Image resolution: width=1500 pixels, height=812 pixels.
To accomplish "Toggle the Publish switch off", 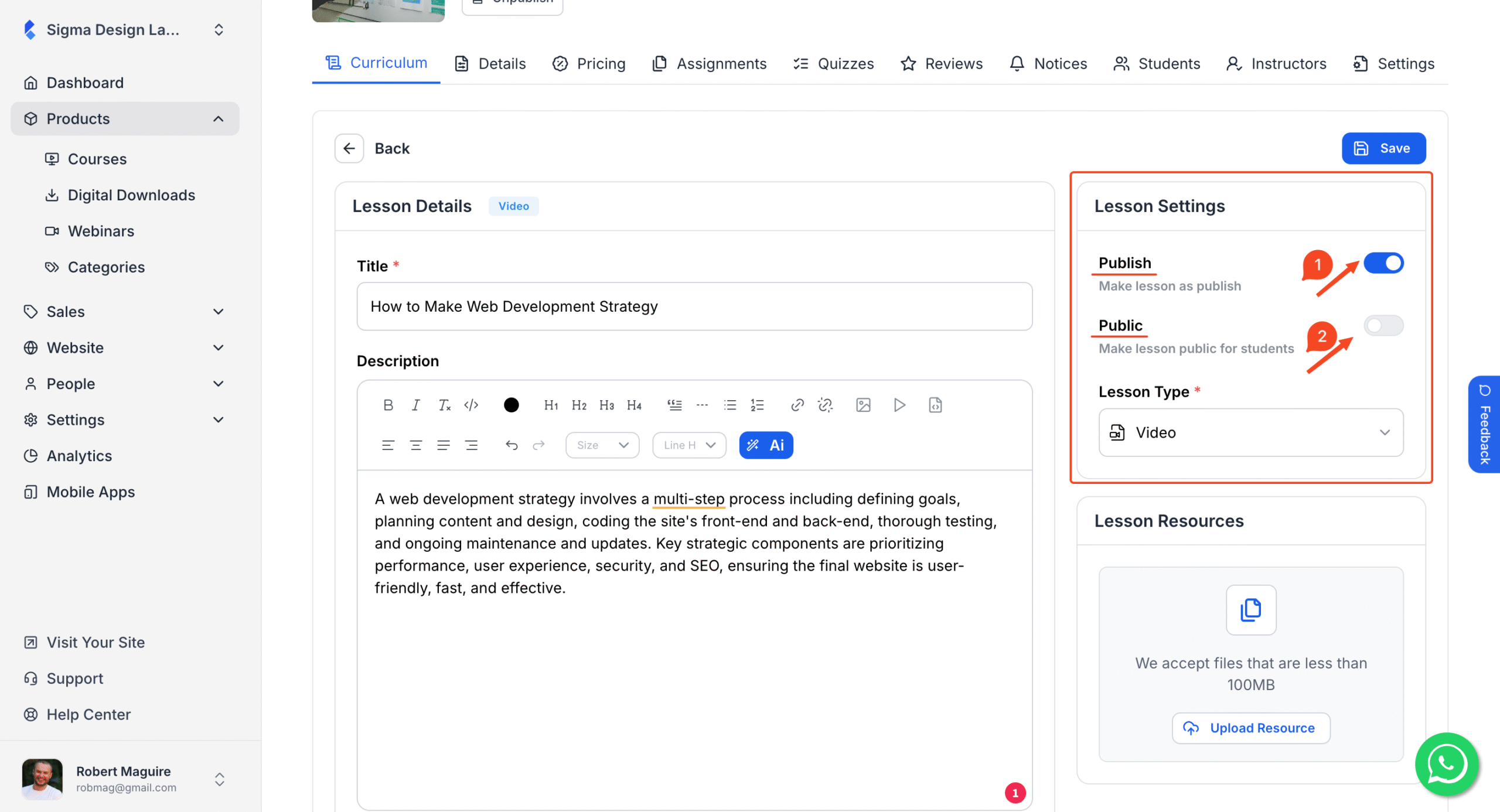I will (1384, 263).
